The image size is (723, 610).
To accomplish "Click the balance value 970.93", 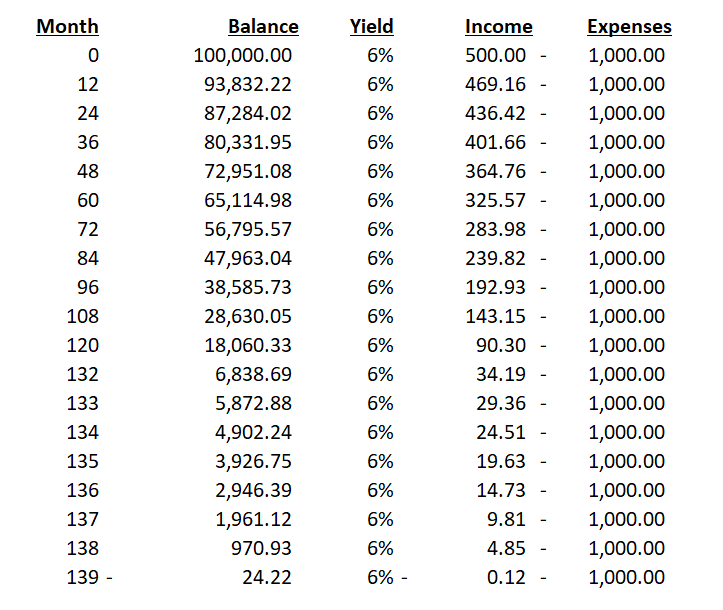I will click(259, 549).
